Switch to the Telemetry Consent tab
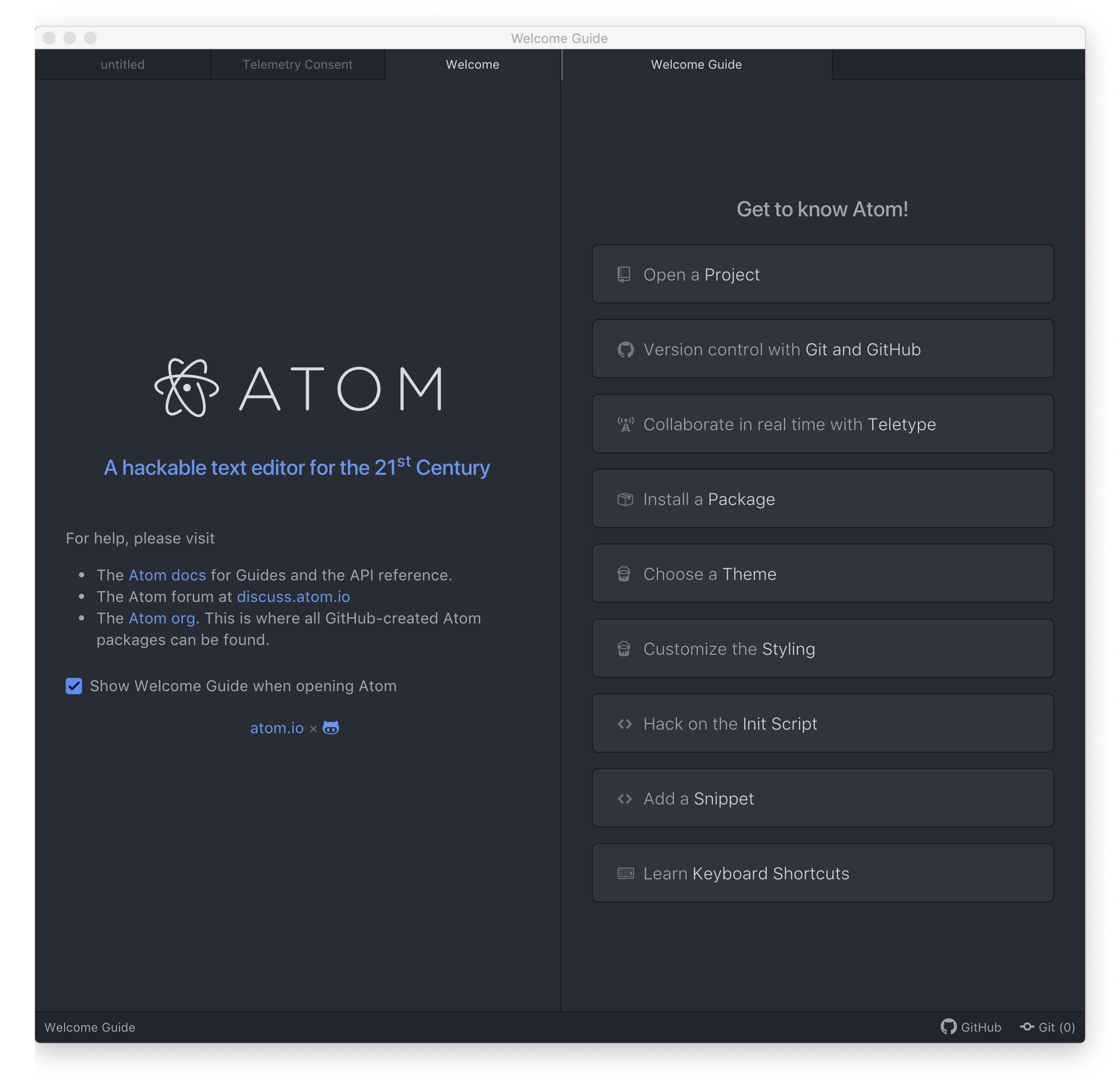 click(298, 65)
